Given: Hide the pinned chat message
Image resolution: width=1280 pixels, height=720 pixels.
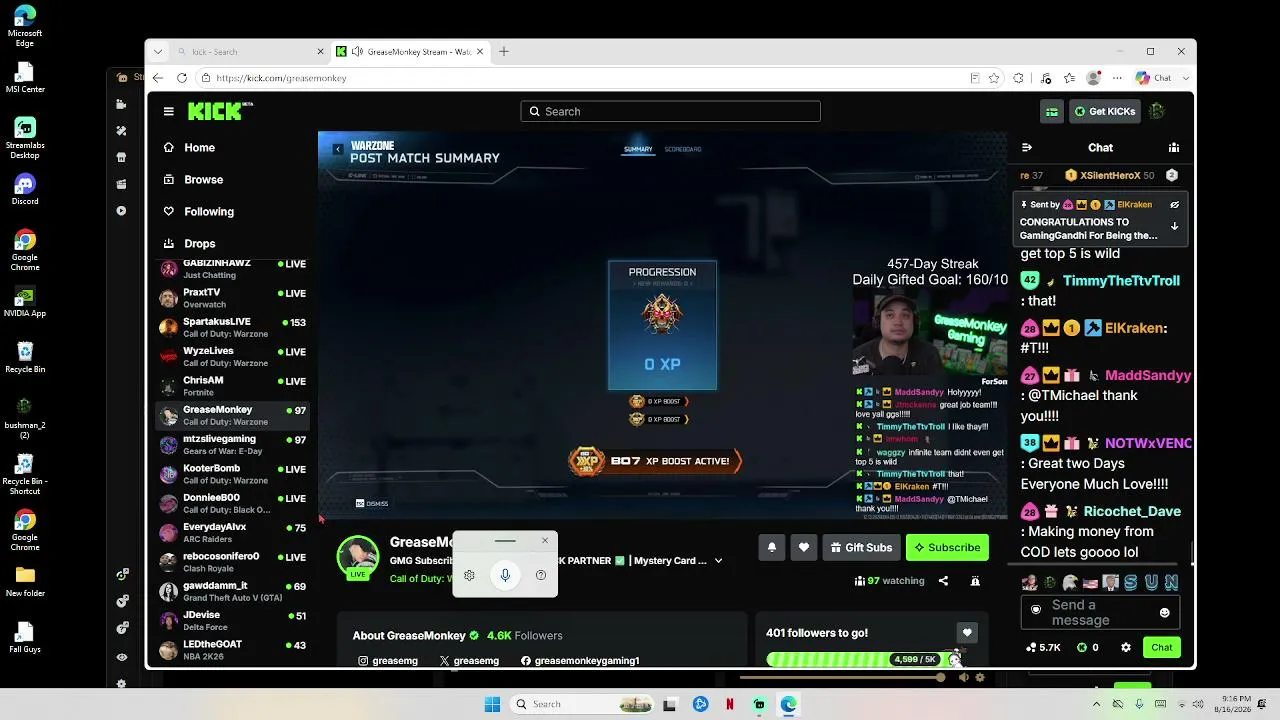Looking at the screenshot, I should point(1175,205).
